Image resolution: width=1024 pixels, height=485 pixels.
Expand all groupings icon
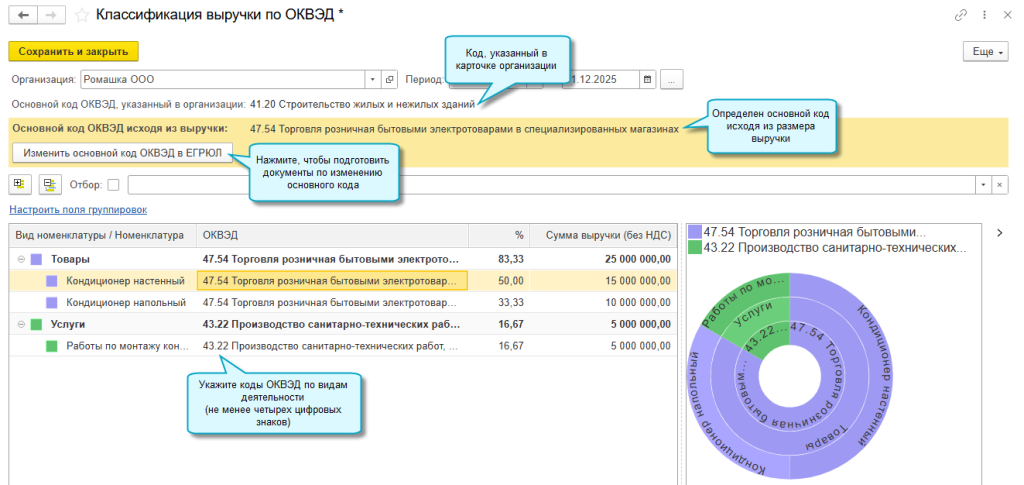coord(20,184)
